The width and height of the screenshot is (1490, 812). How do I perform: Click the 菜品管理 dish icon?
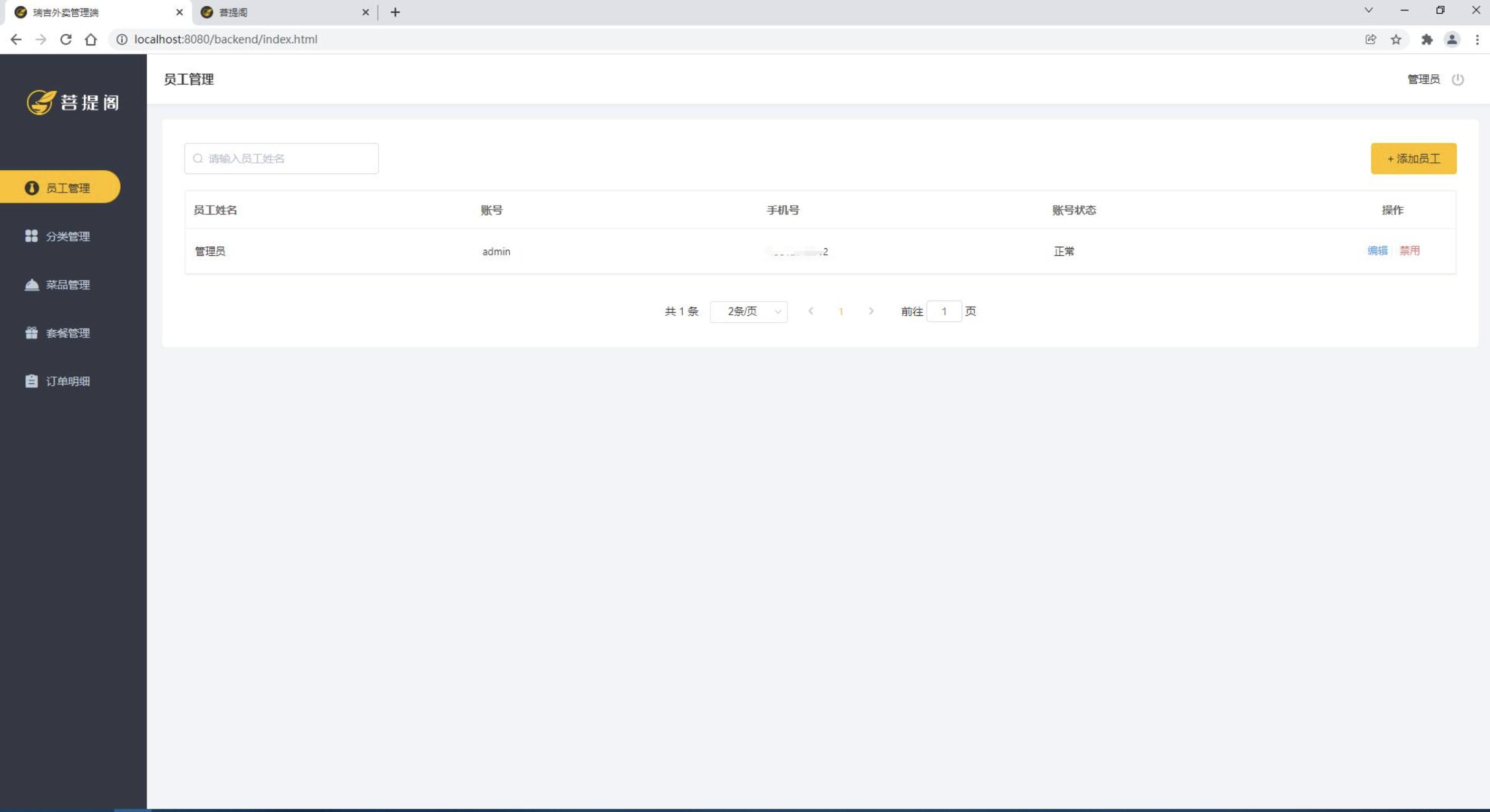click(x=32, y=285)
